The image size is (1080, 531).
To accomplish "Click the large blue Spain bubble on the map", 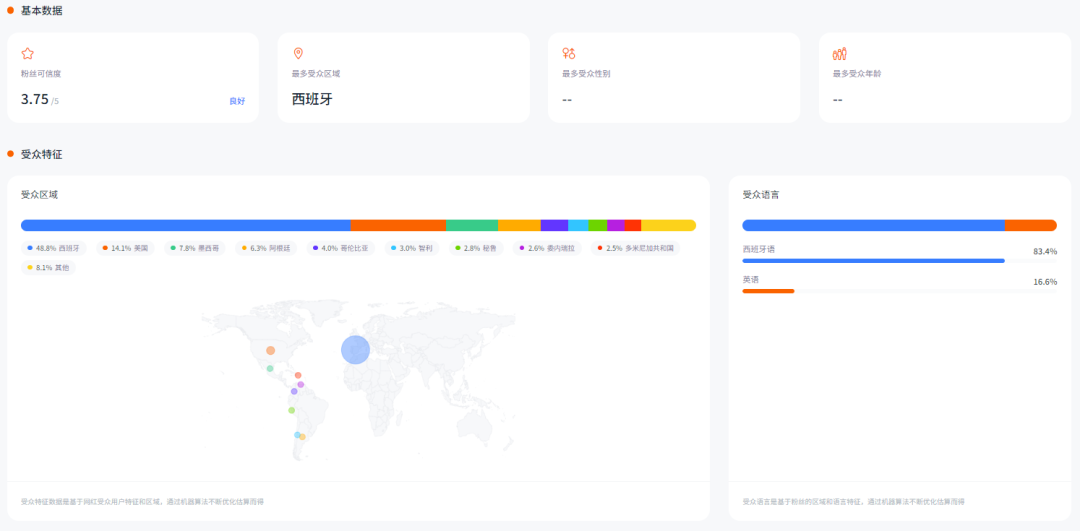I will pyautogui.click(x=355, y=350).
